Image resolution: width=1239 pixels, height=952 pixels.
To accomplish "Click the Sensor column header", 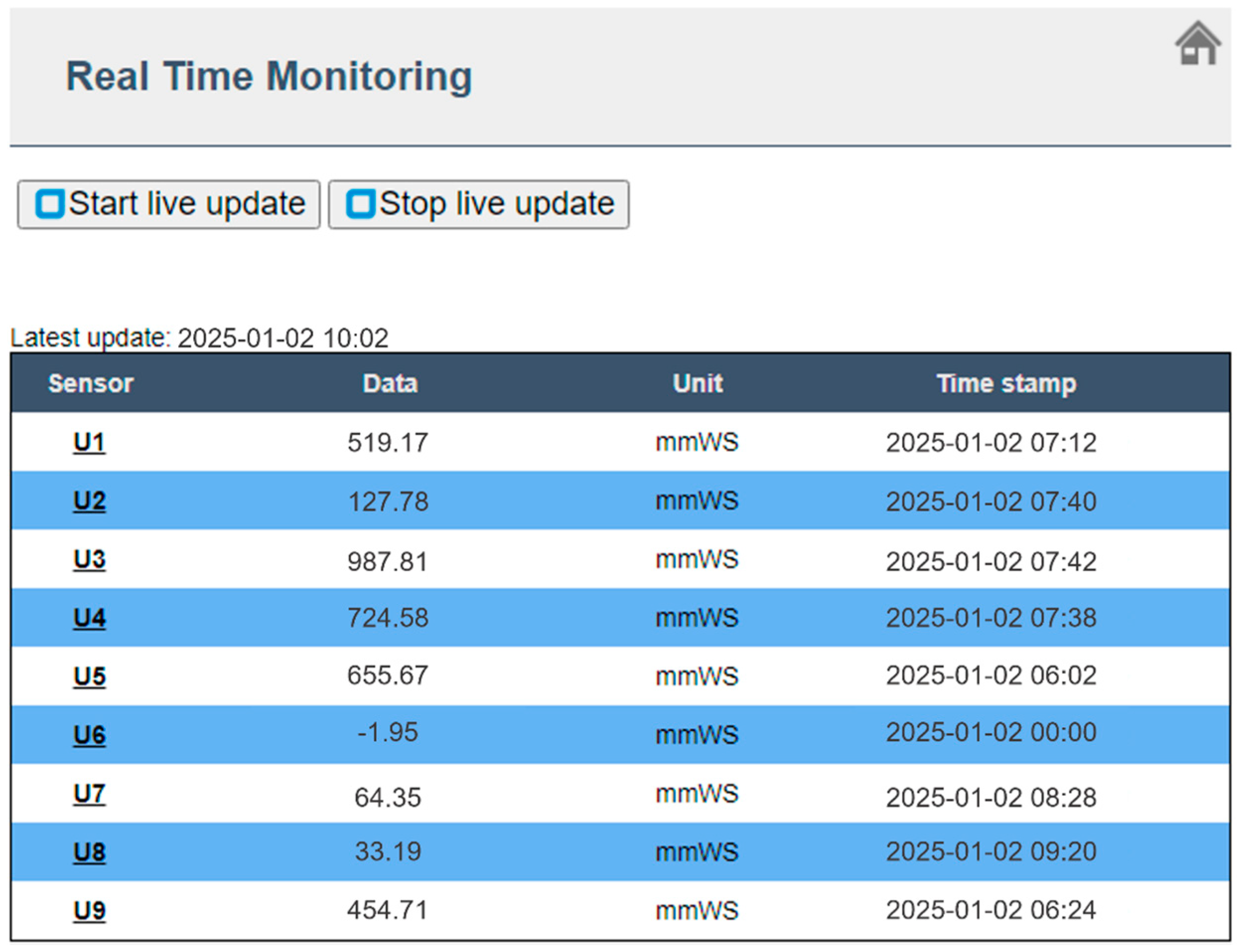I will pyautogui.click(x=91, y=384).
